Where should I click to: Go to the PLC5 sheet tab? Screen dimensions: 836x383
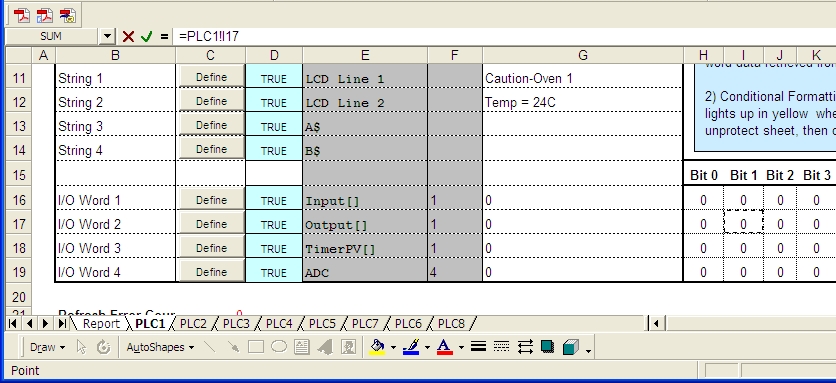click(x=322, y=323)
